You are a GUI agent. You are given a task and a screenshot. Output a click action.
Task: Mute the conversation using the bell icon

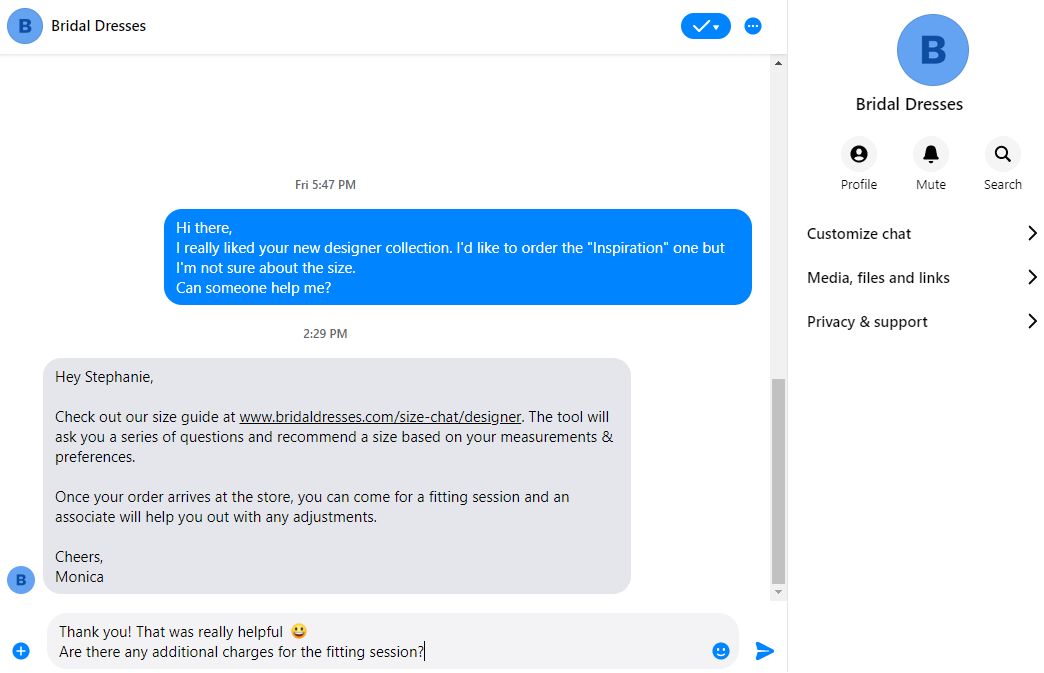tap(931, 154)
